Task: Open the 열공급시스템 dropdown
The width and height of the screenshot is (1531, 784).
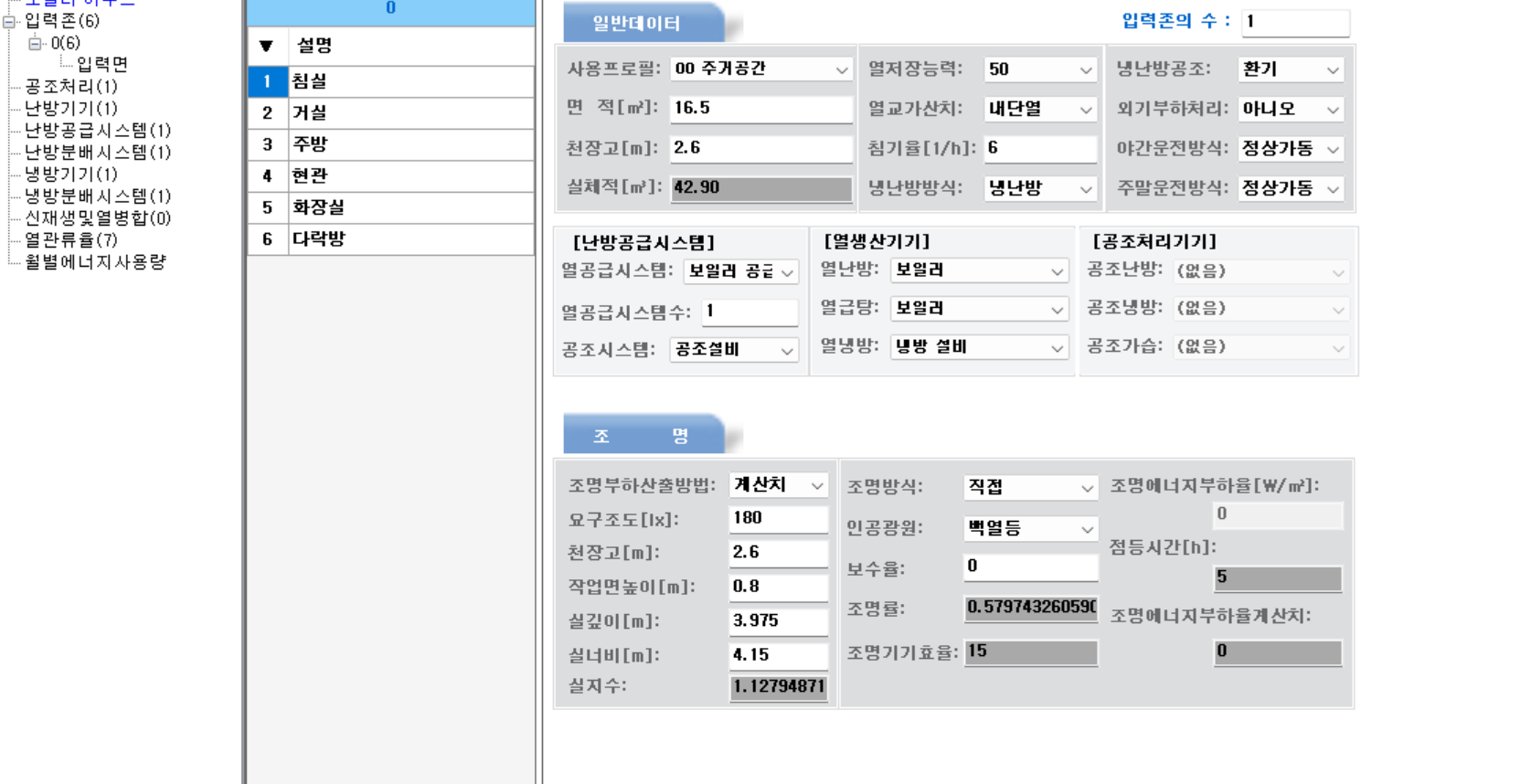Action: pyautogui.click(x=786, y=272)
